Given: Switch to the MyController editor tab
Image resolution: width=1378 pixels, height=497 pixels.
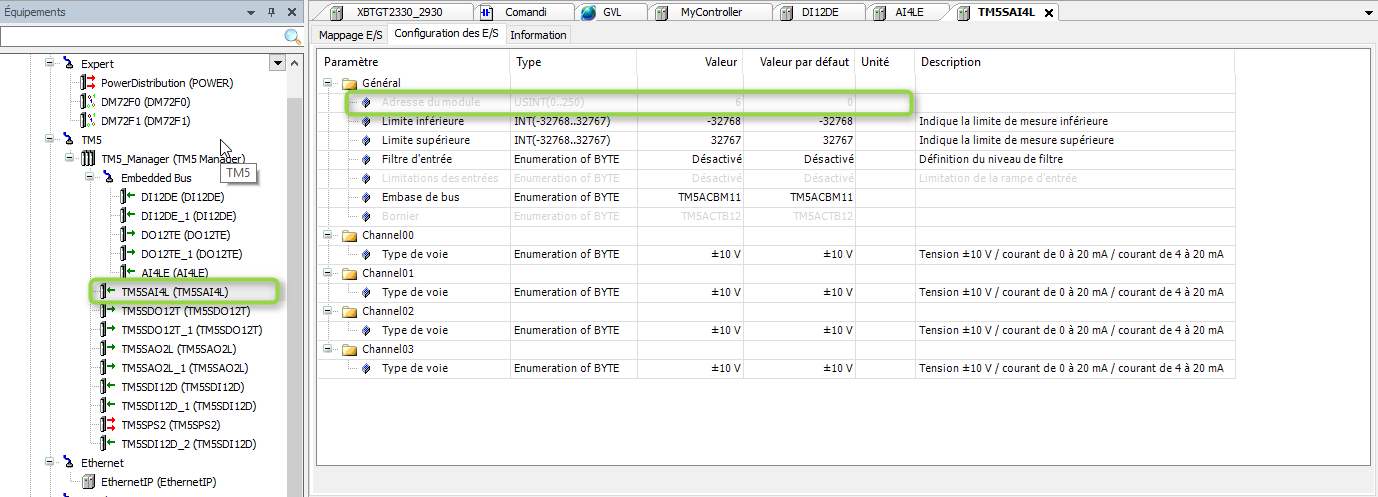Looking at the screenshot, I should 711,13.
